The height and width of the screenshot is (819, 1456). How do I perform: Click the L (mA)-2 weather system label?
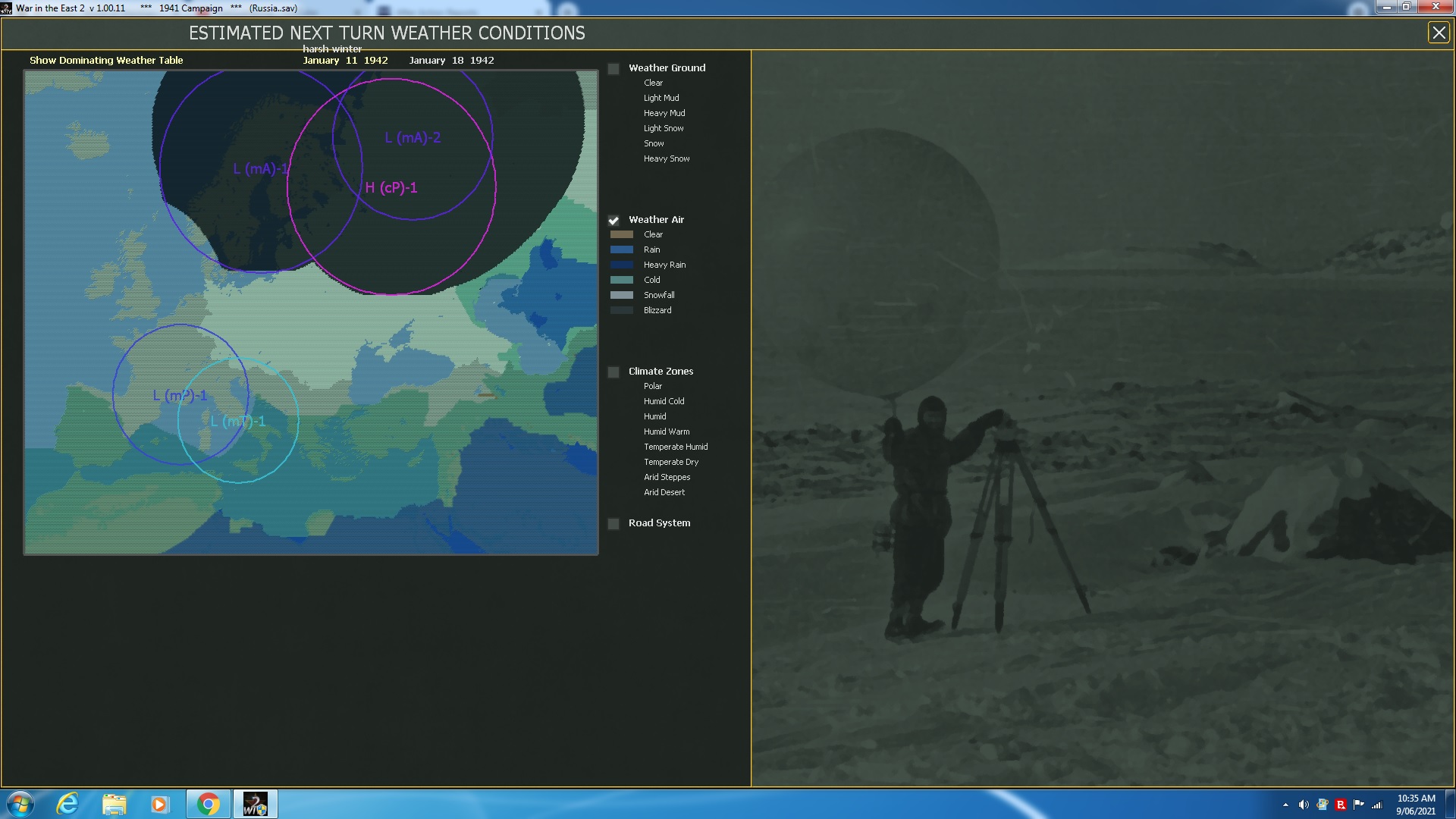click(413, 137)
